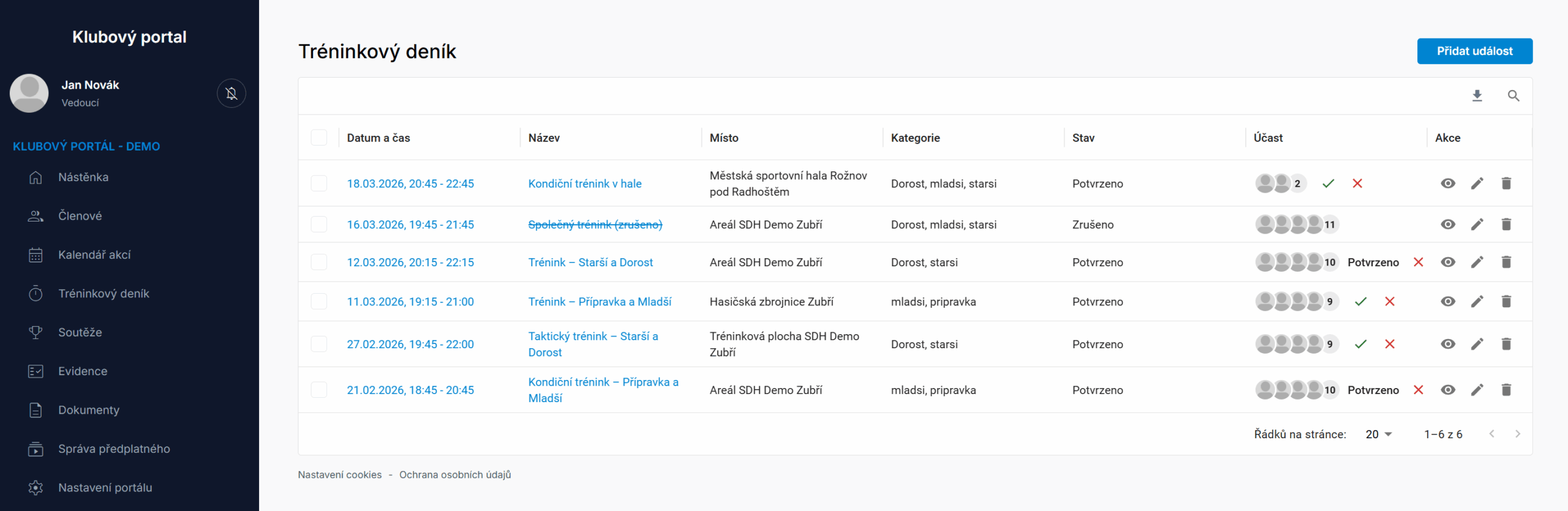Confirm attendance for 11.03.2026 training
1568x511 pixels.
click(1360, 301)
